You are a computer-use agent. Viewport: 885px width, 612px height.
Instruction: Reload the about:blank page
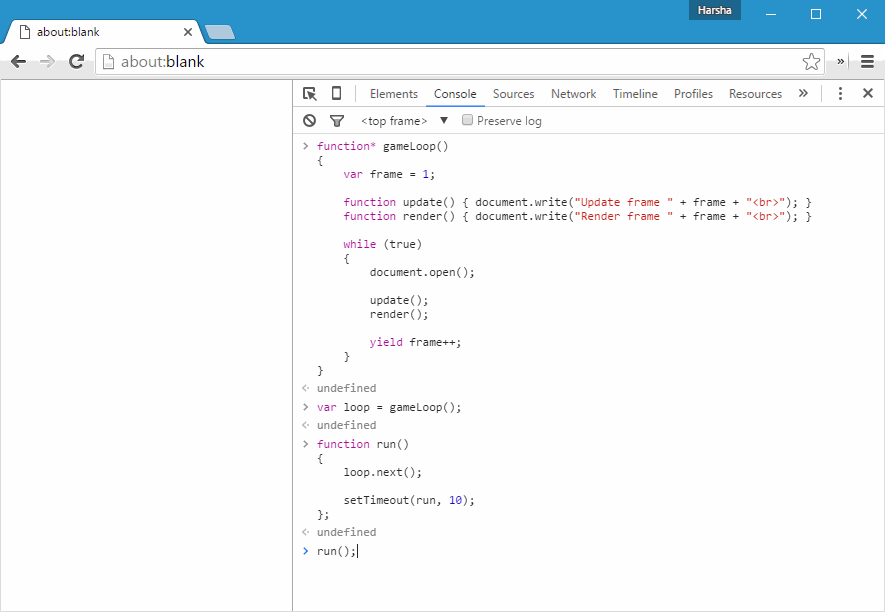(x=77, y=62)
